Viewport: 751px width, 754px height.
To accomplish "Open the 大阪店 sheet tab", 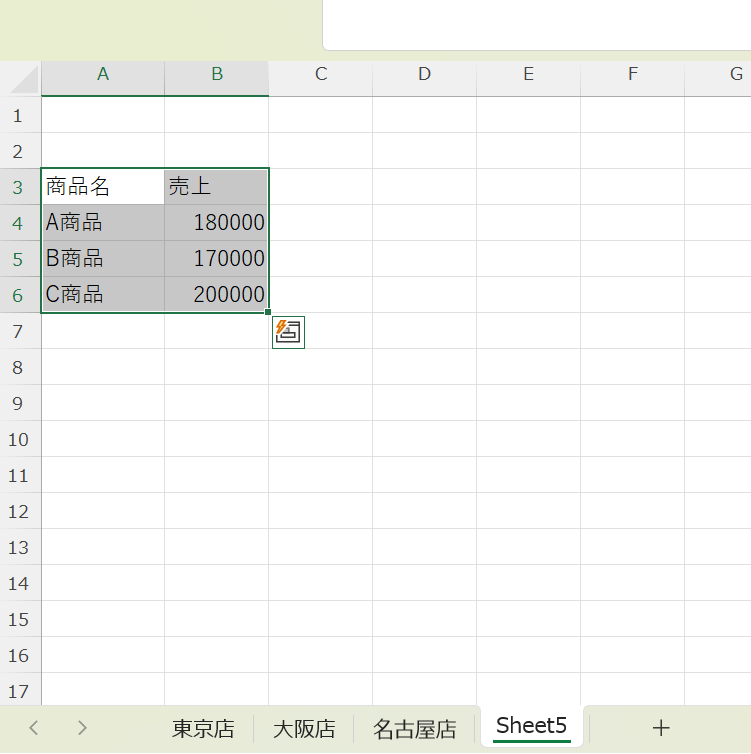I will click(x=304, y=729).
